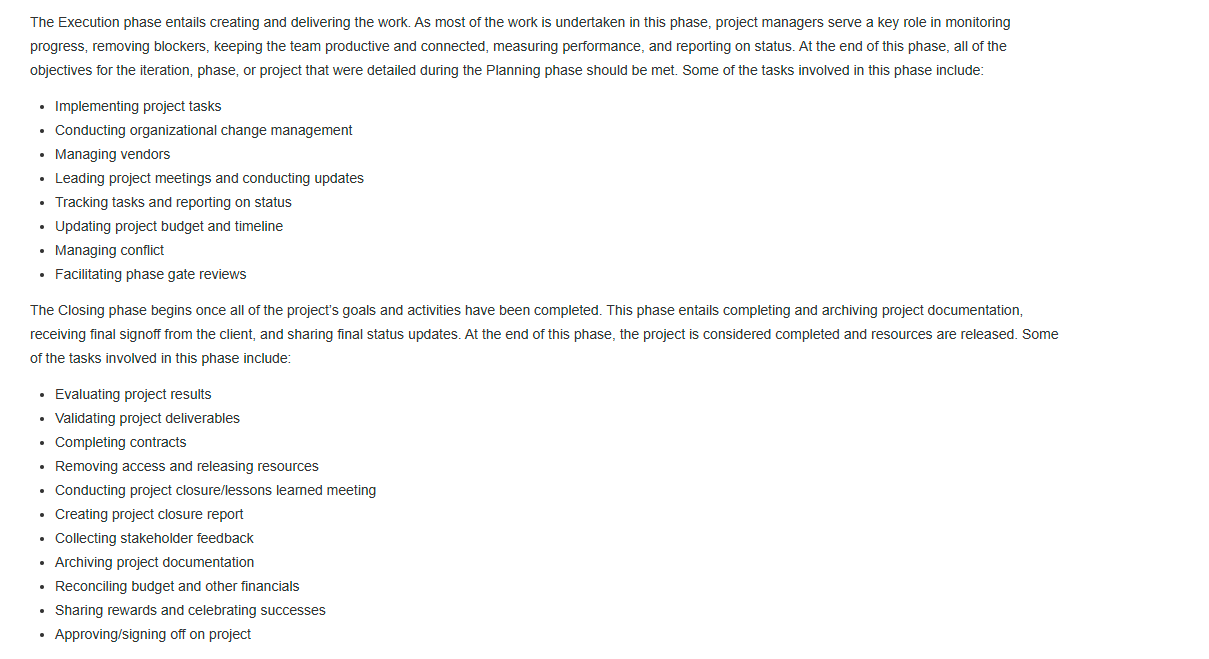Select the "Archiving project documentation" bullet
This screenshot has height=659, width=1209.
click(154, 562)
